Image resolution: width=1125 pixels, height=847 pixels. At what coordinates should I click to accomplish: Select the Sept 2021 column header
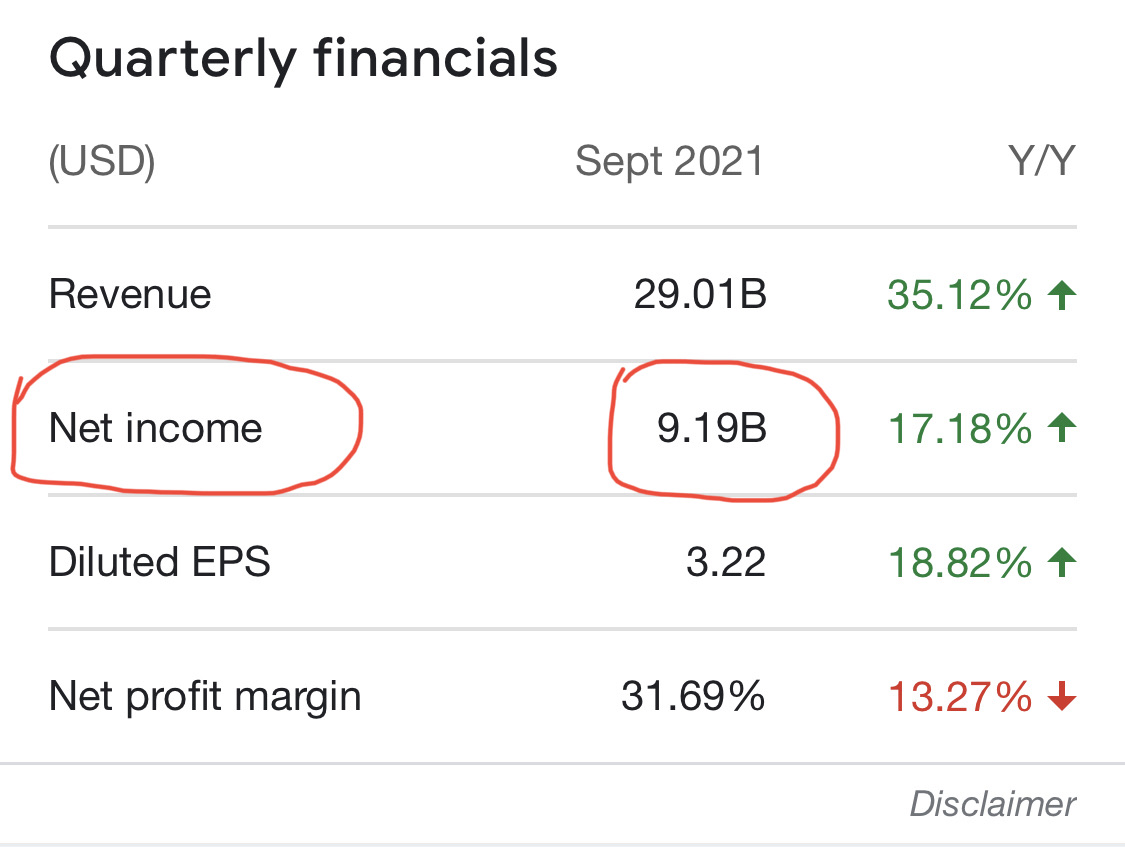pyautogui.click(x=669, y=162)
